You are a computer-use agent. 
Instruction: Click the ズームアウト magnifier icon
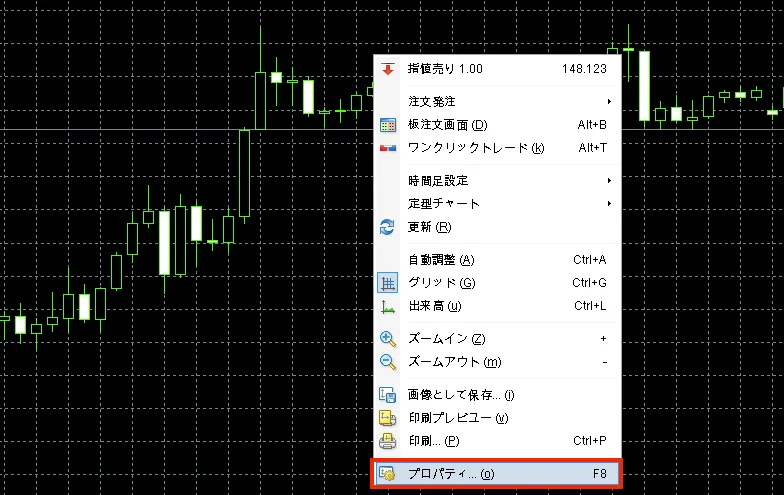point(388,362)
